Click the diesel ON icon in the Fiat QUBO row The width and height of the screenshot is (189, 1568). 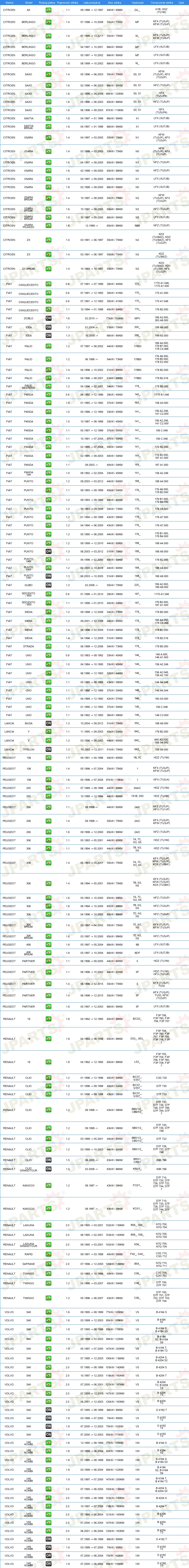tap(48, 585)
